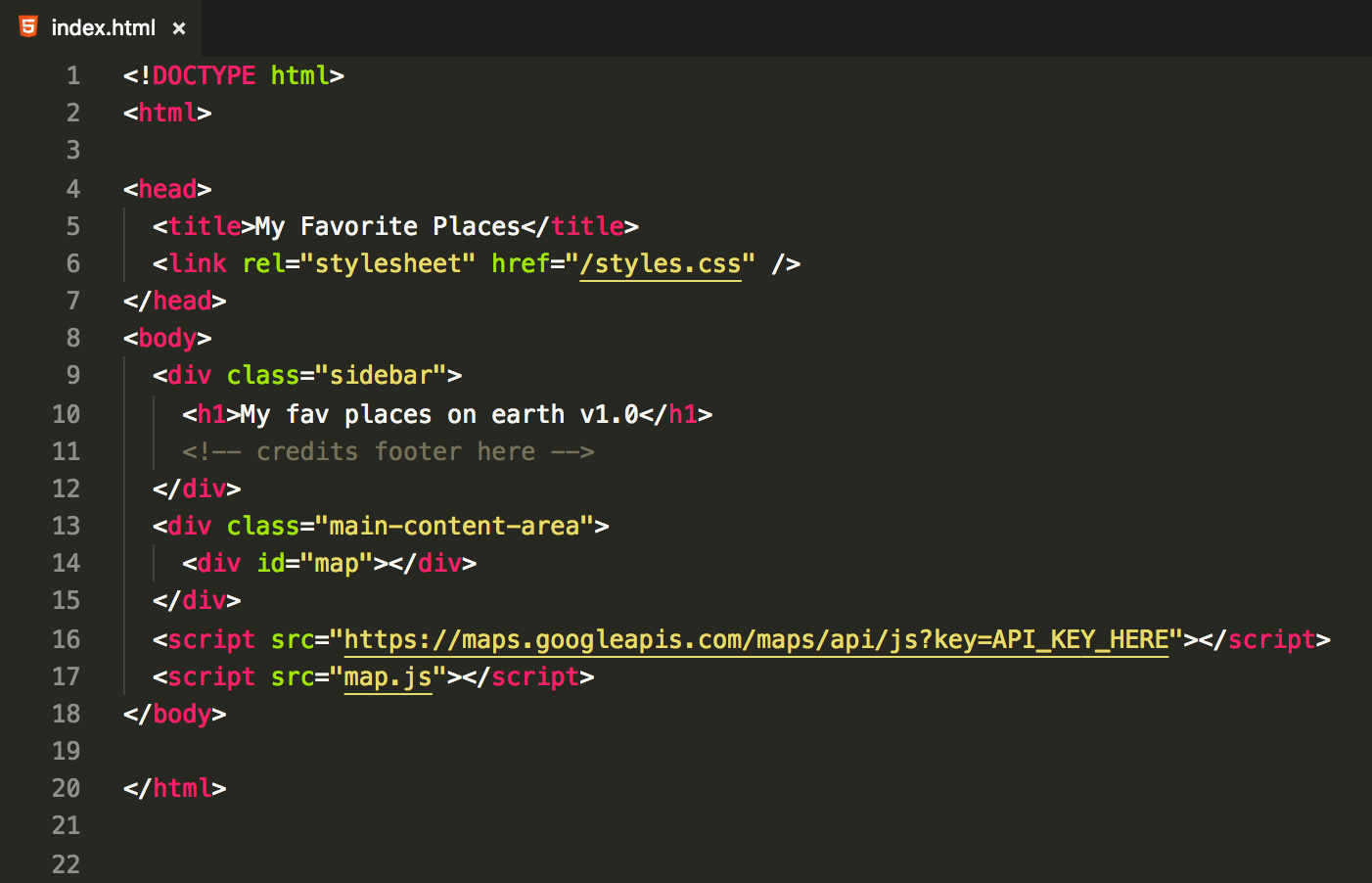Click the closing html tag on line 20
Viewport: 1372px width, 883px height.
175,788
